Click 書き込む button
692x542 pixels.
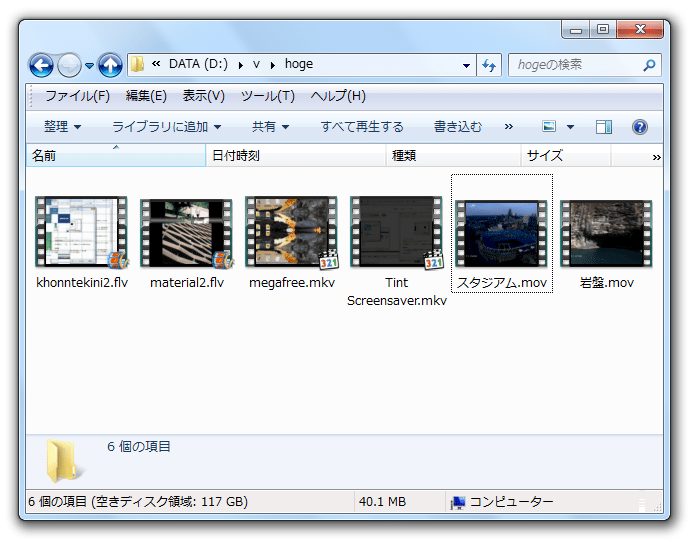(458, 127)
